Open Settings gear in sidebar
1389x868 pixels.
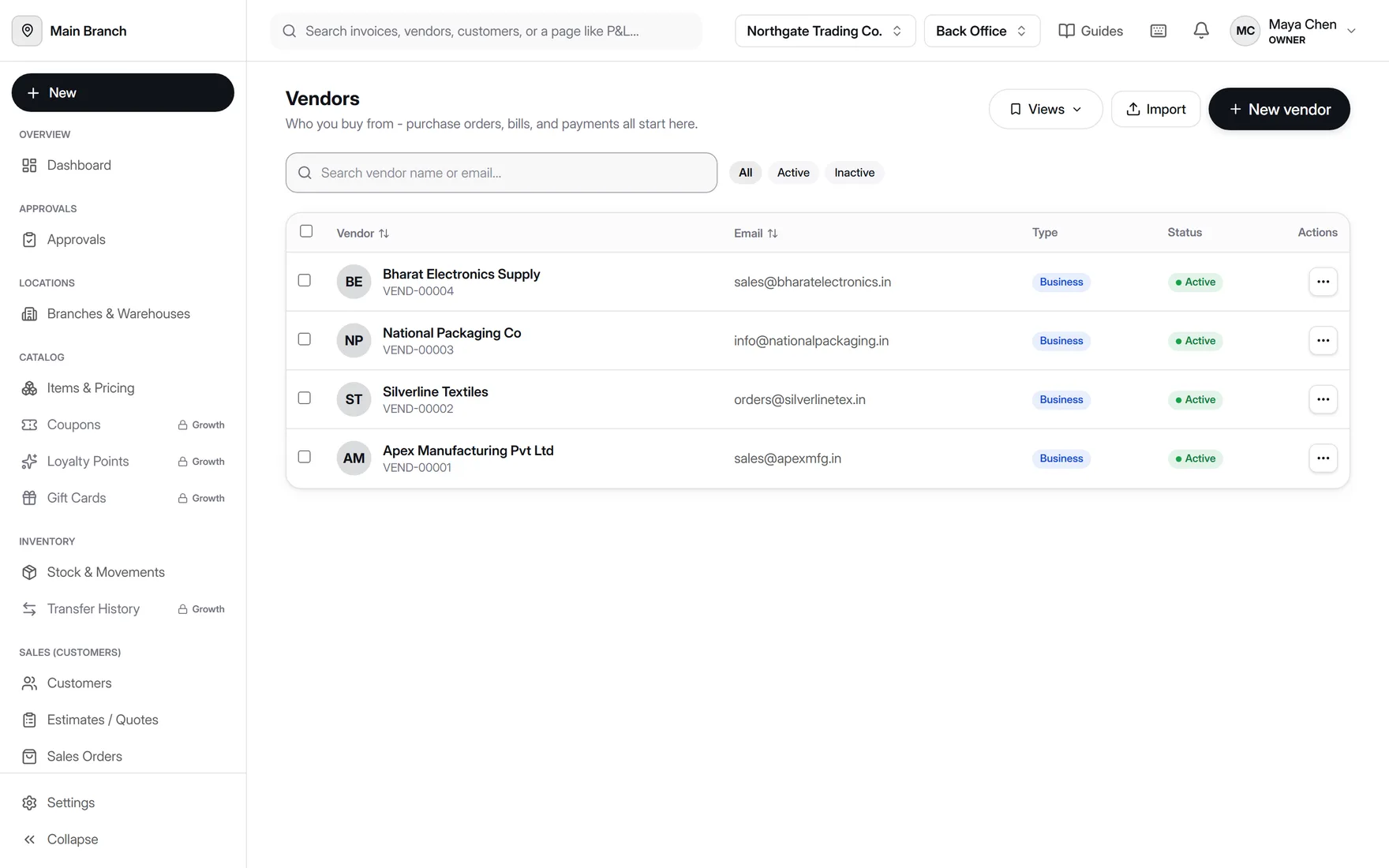pos(29,803)
